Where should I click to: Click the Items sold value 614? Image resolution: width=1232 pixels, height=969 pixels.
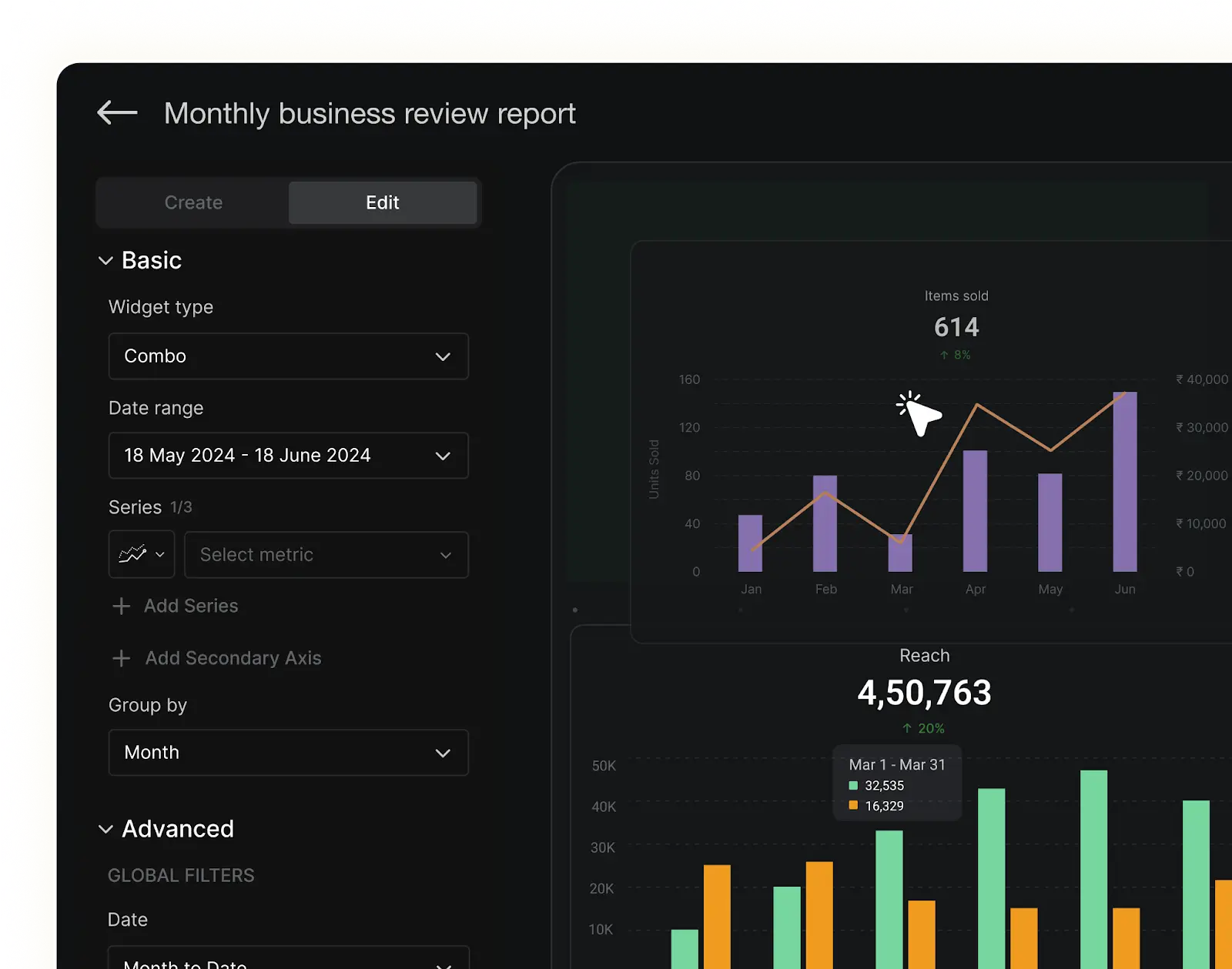point(956,327)
